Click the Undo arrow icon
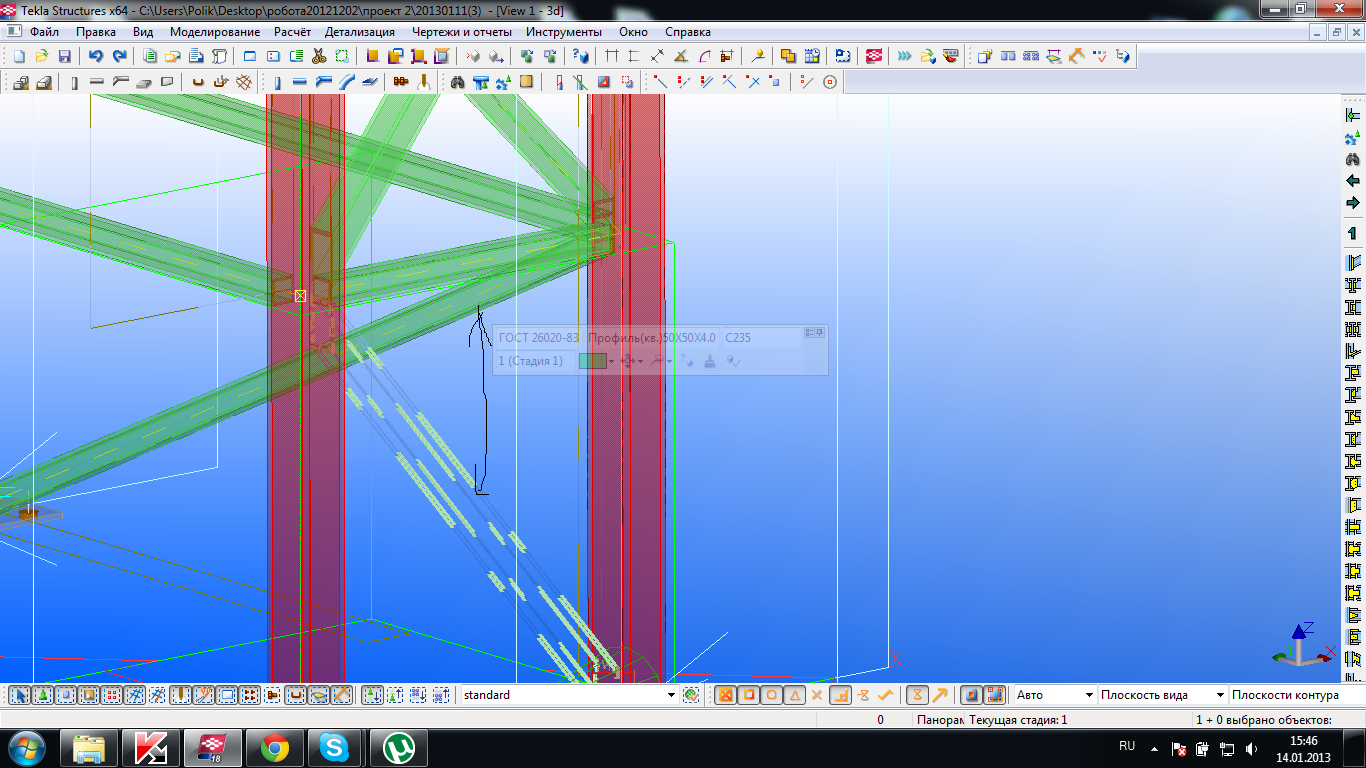Viewport: 1366px width, 768px height. tap(96, 56)
